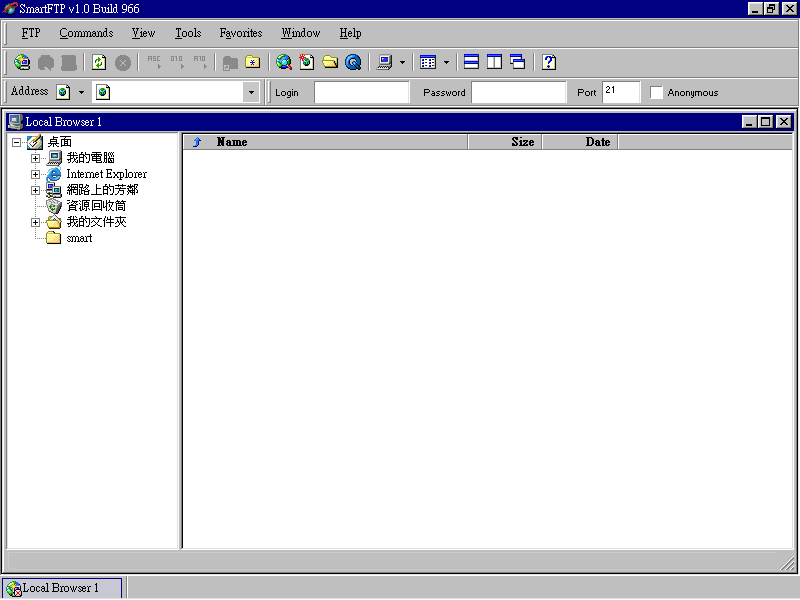Image resolution: width=800 pixels, height=600 pixels.
Task: Open the FTP menu
Action: tap(31, 33)
